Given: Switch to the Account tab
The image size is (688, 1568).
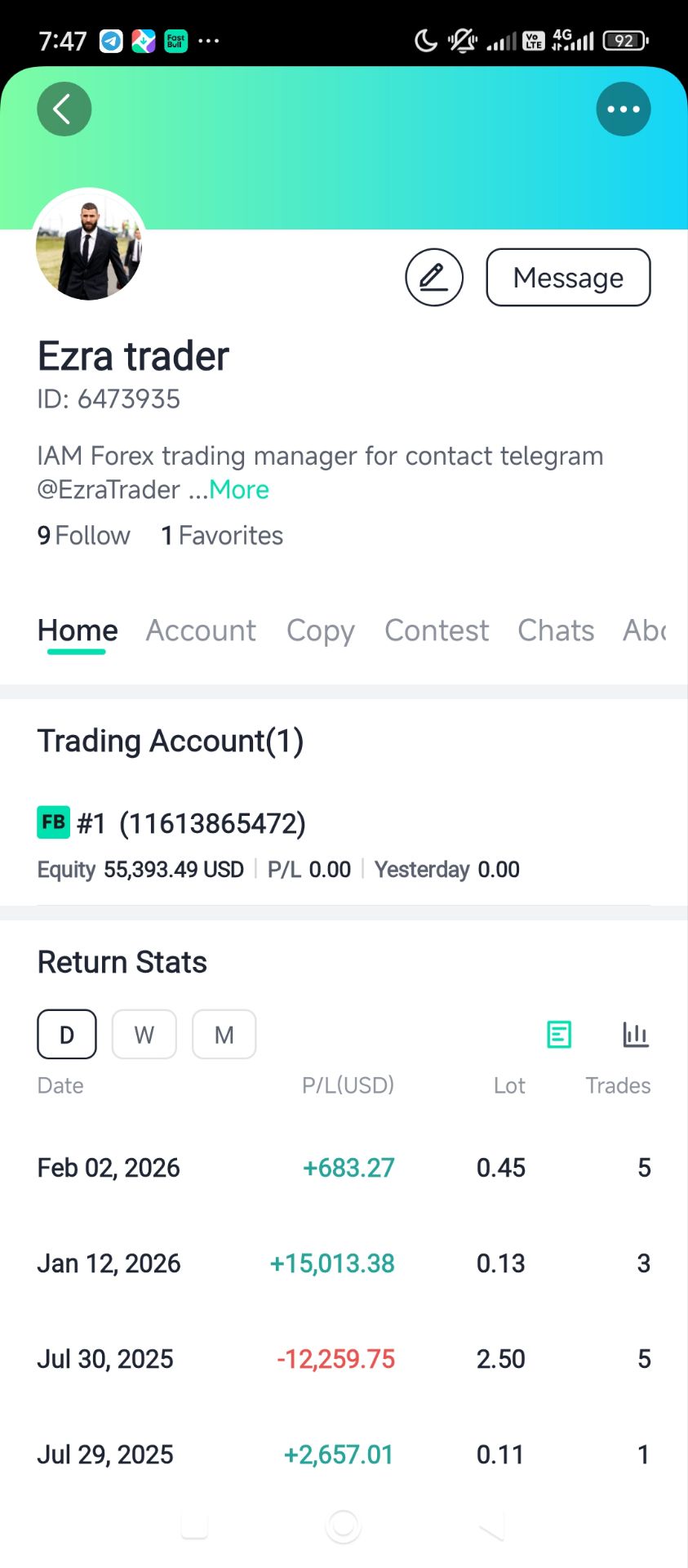Looking at the screenshot, I should 201,630.
